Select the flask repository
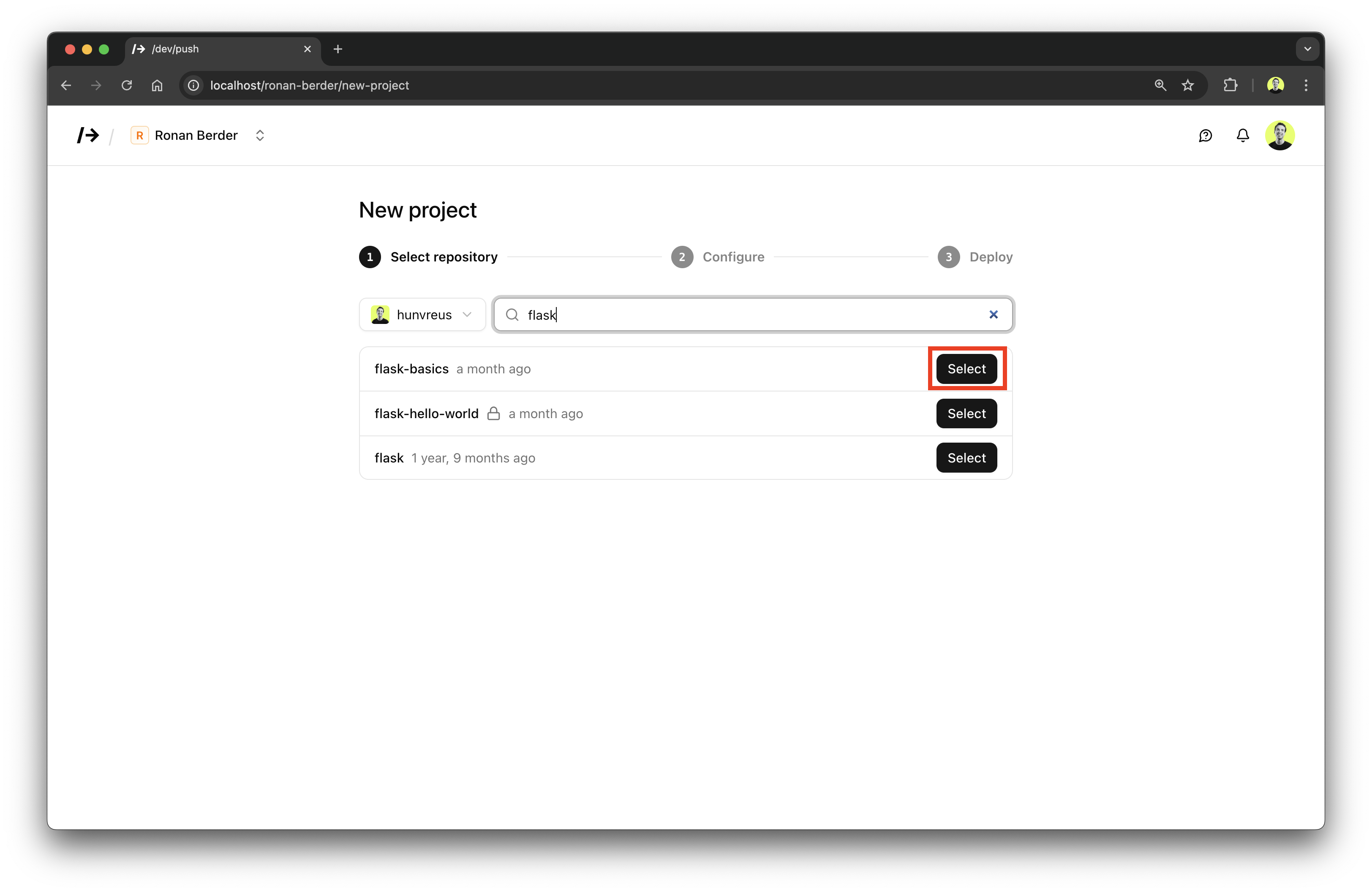1372x892 pixels. coord(966,457)
